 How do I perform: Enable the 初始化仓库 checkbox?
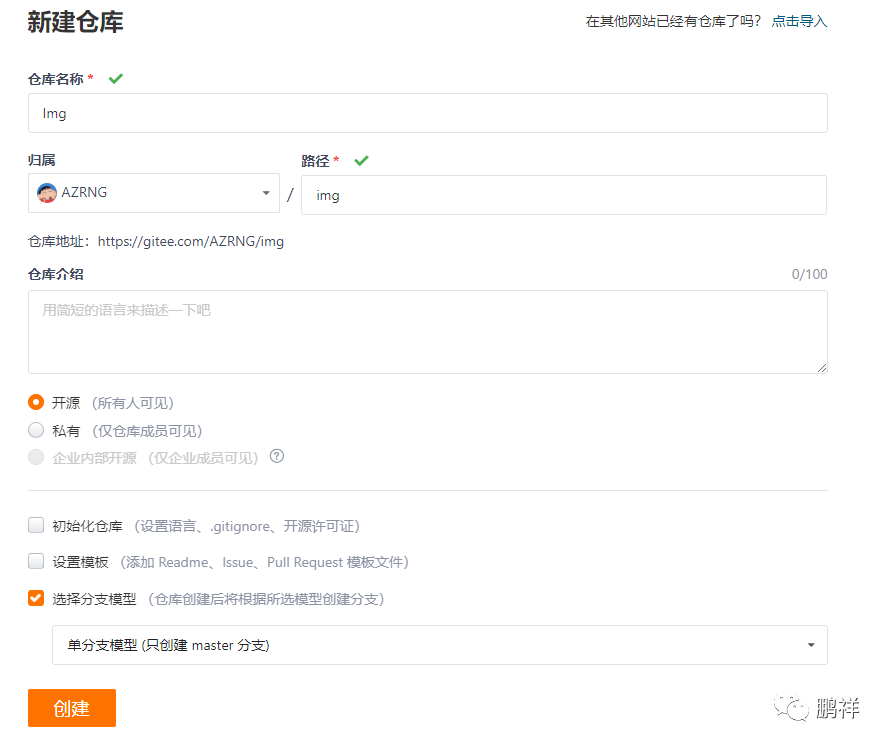[36, 526]
